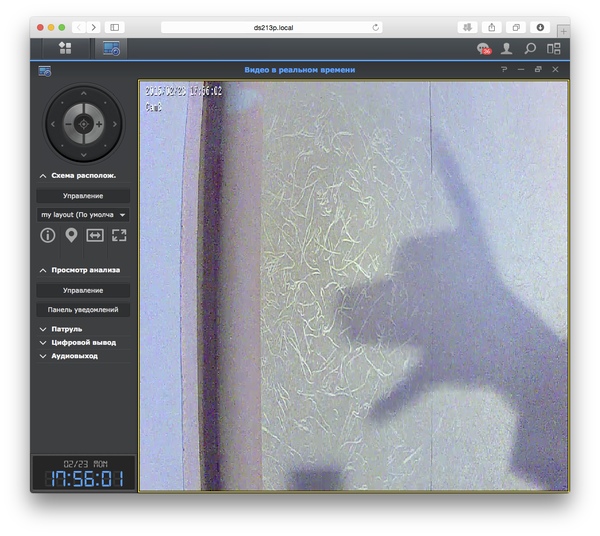Expand the Цифровой вывод section
Image resolution: width=600 pixels, height=536 pixels.
[43, 342]
